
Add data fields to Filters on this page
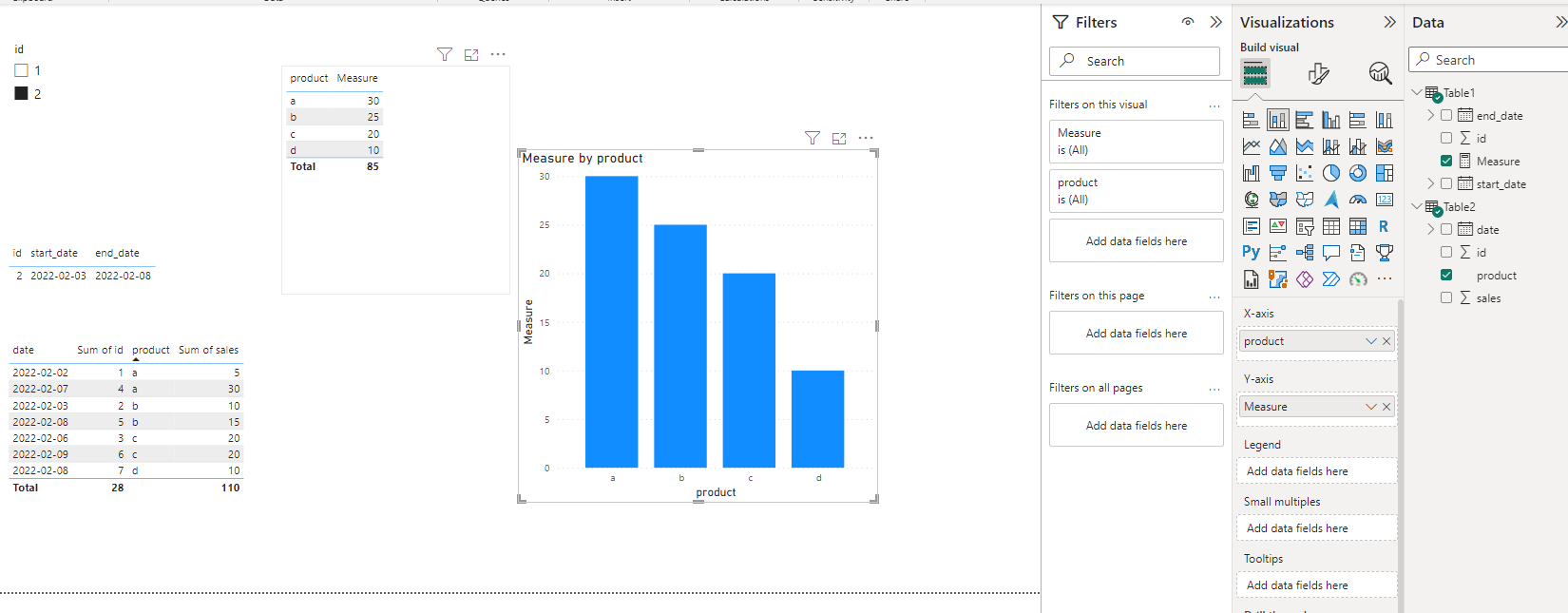click(x=1137, y=334)
